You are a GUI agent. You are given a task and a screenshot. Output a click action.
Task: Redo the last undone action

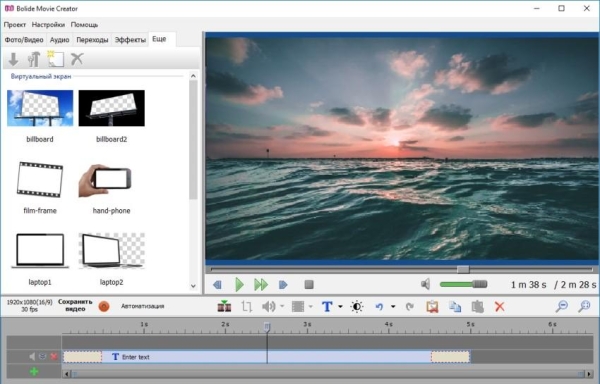click(x=409, y=306)
